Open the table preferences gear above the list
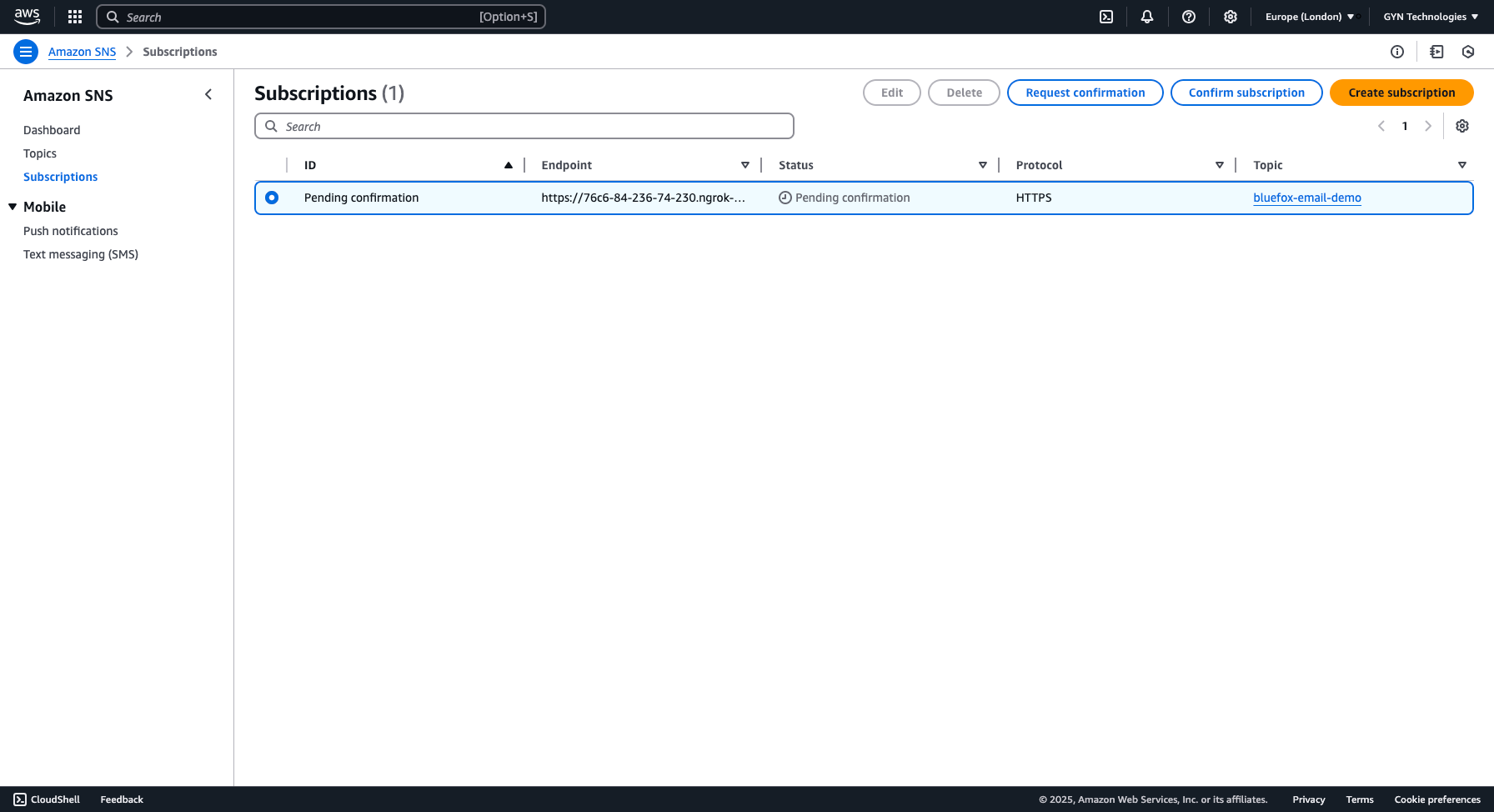Viewport: 1494px width, 812px height. point(1462,126)
